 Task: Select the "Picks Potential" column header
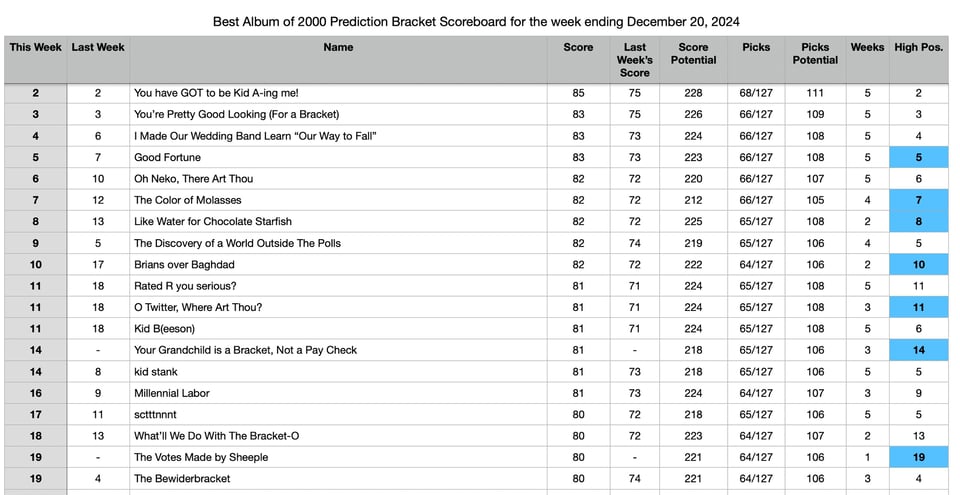pyautogui.click(x=815, y=54)
